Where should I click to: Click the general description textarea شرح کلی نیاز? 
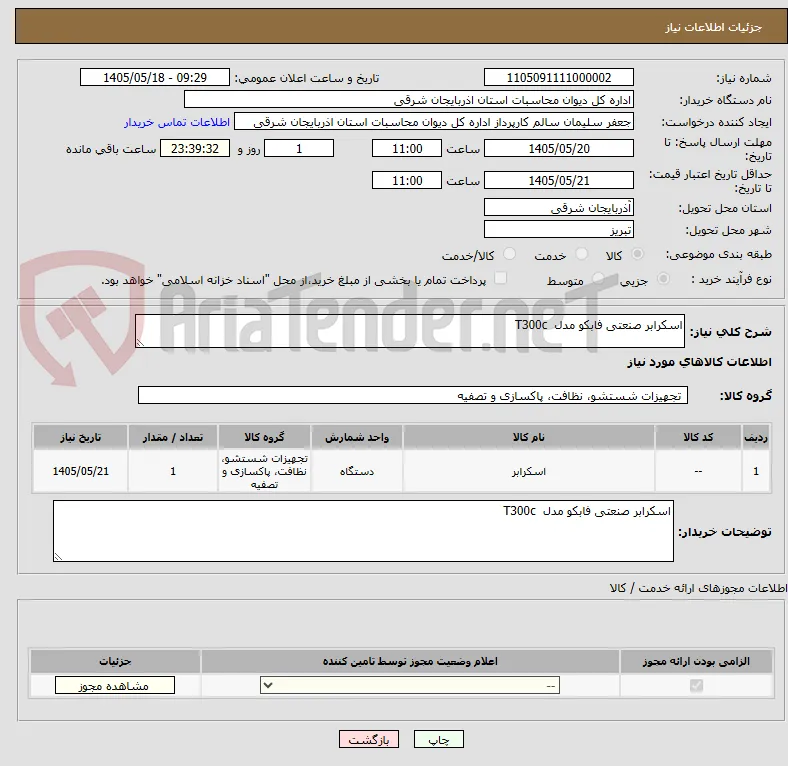[x=410, y=331]
